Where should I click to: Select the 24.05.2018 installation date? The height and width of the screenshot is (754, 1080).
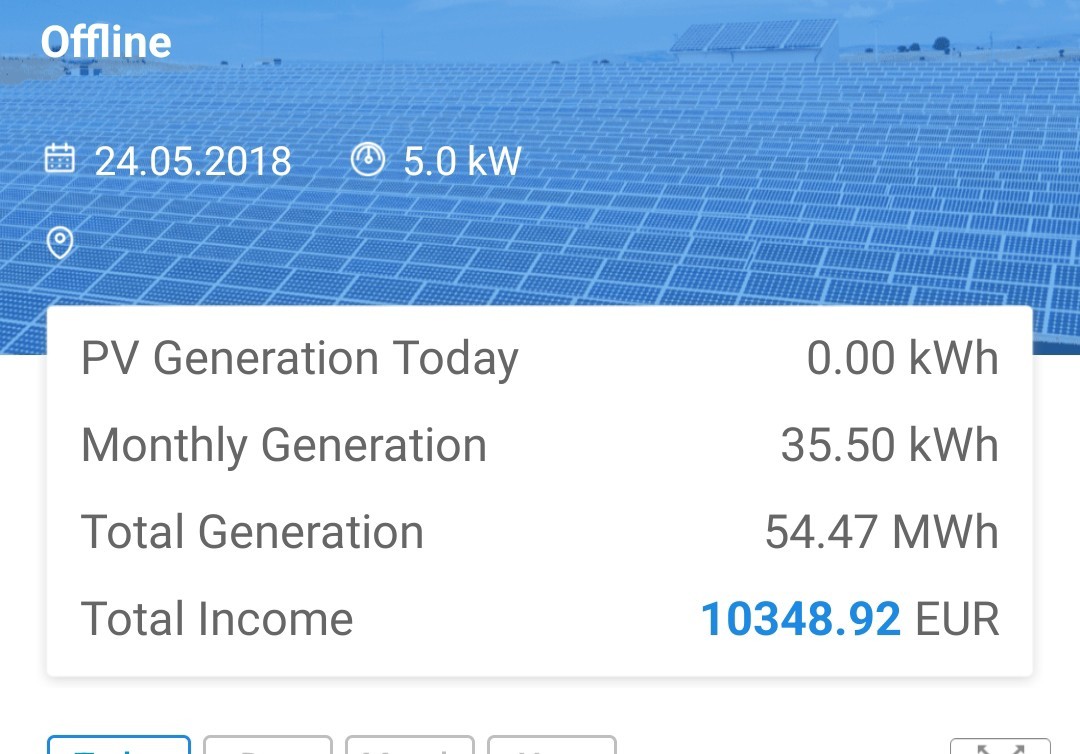tap(193, 161)
